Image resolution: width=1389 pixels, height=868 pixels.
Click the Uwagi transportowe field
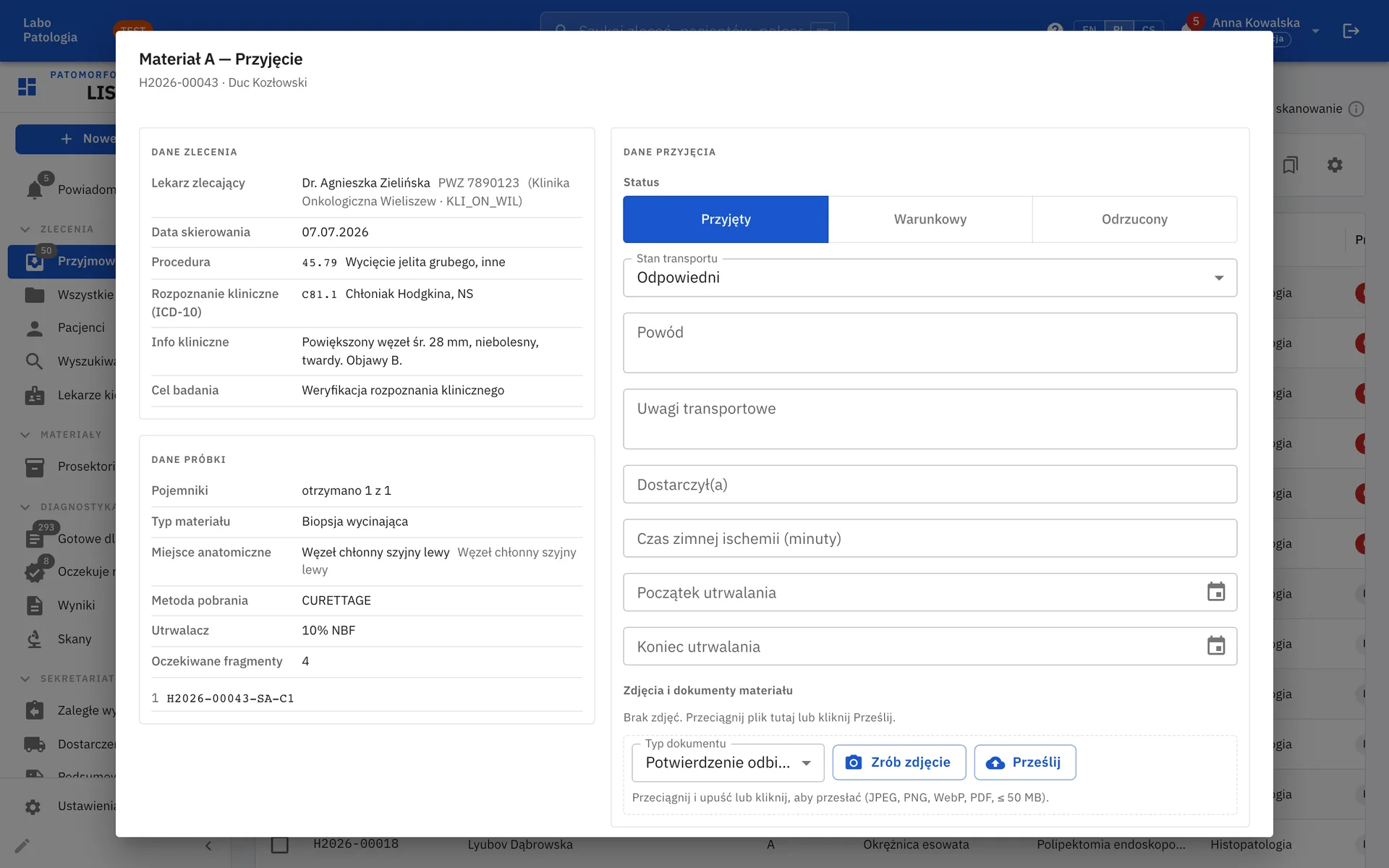pos(930,419)
